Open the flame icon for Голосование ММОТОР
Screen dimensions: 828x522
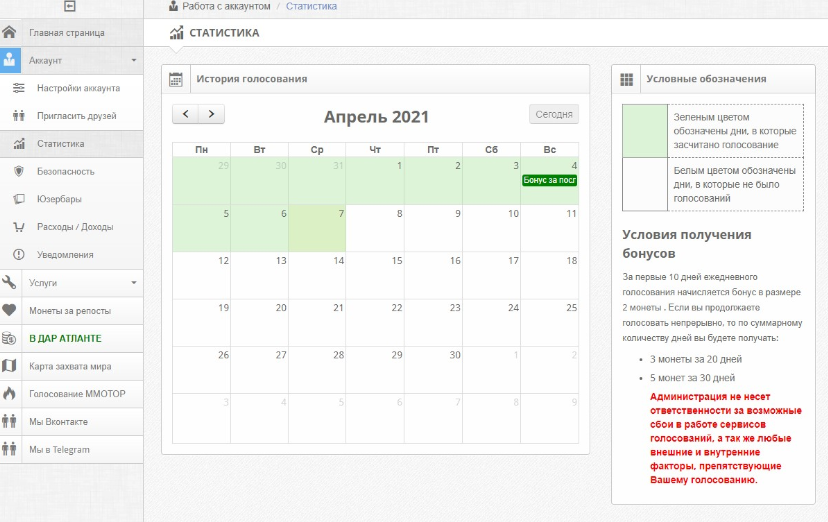click(9, 394)
